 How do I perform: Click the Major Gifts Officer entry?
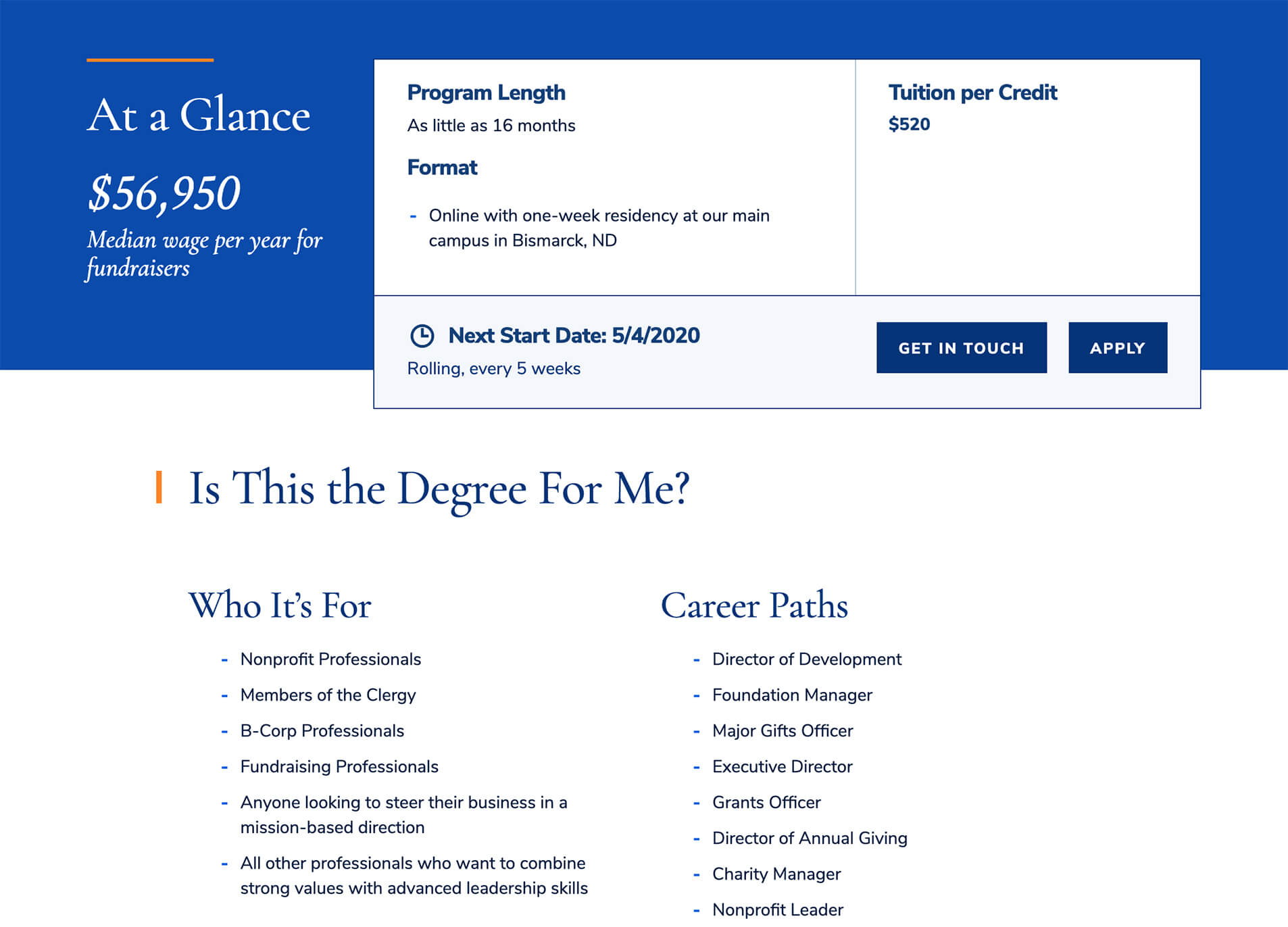pos(782,731)
